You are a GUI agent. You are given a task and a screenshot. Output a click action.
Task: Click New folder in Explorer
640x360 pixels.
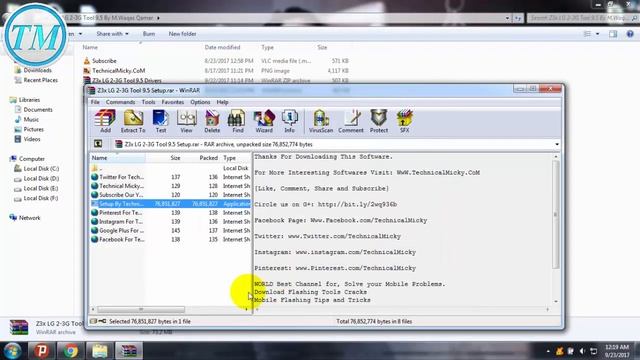coord(182,34)
